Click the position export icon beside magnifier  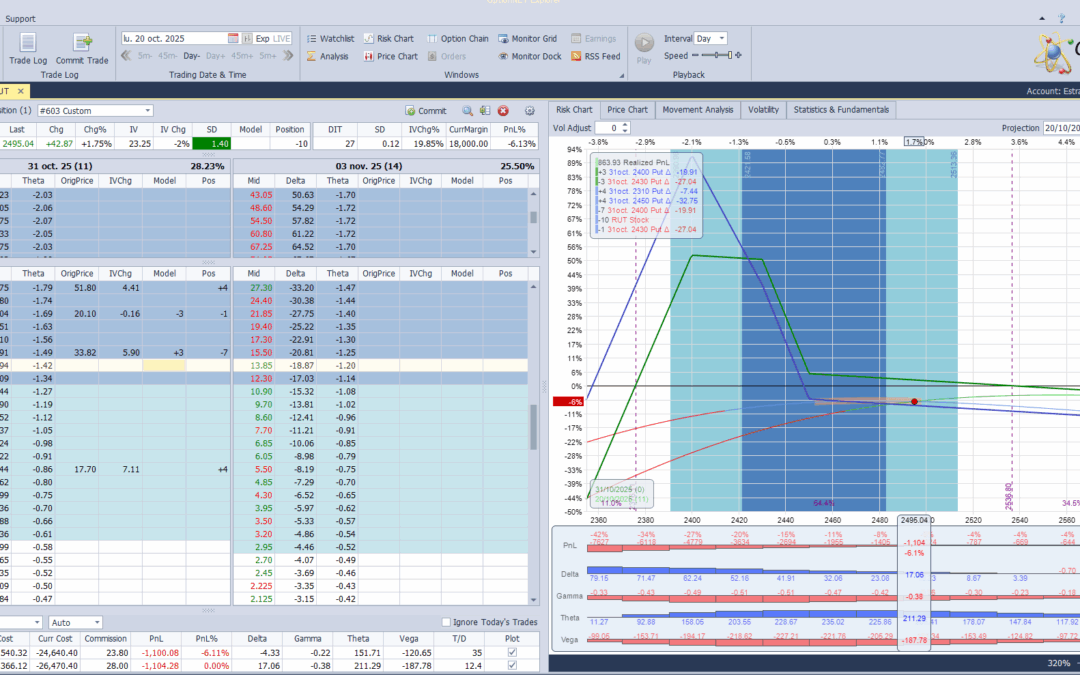pyautogui.click(x=485, y=110)
